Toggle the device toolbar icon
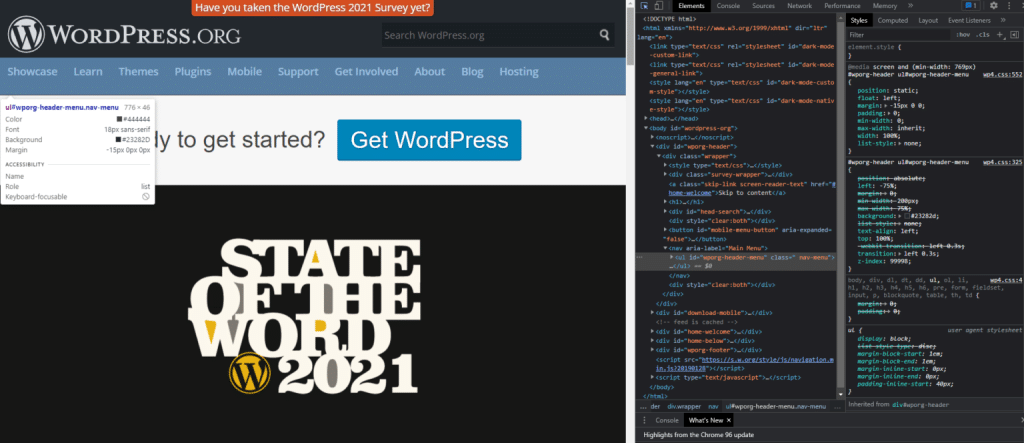The width and height of the screenshot is (1024, 443). point(657,6)
